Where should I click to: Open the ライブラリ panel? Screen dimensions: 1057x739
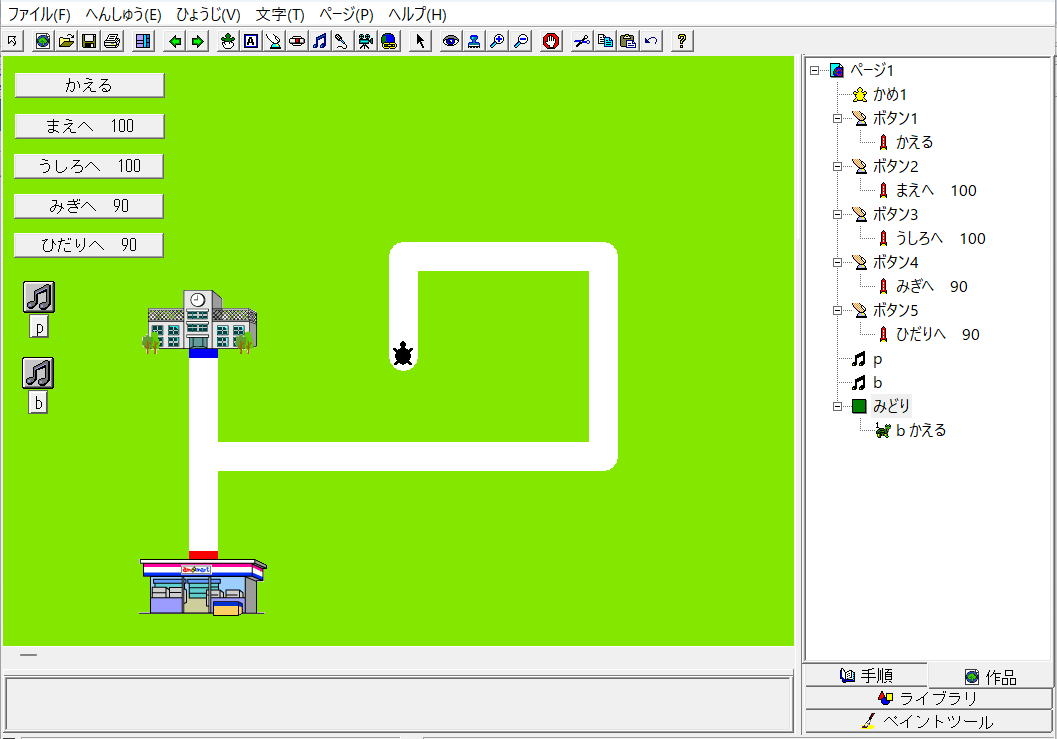coord(928,698)
